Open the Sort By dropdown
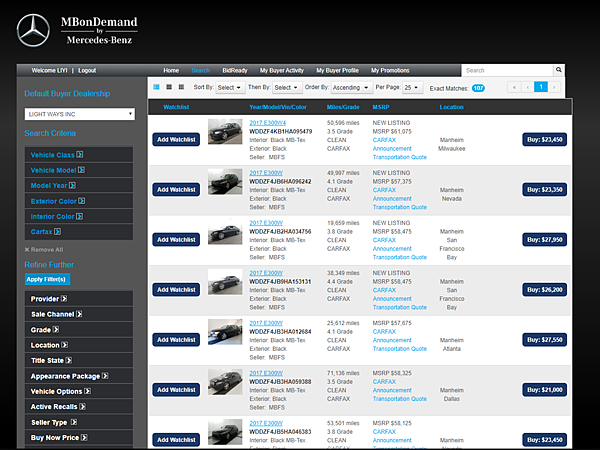This screenshot has height=450, width=600. (229, 88)
